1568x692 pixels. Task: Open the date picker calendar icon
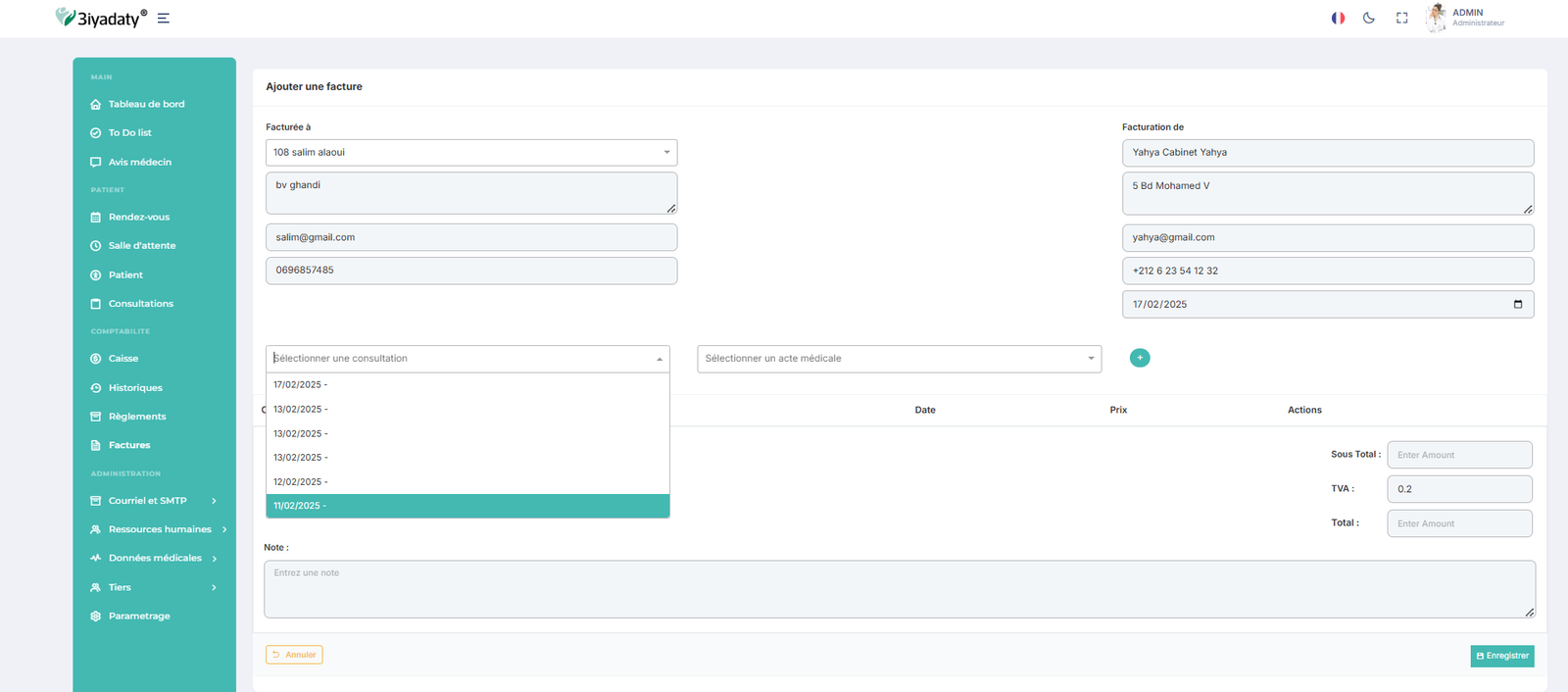[x=1518, y=304]
